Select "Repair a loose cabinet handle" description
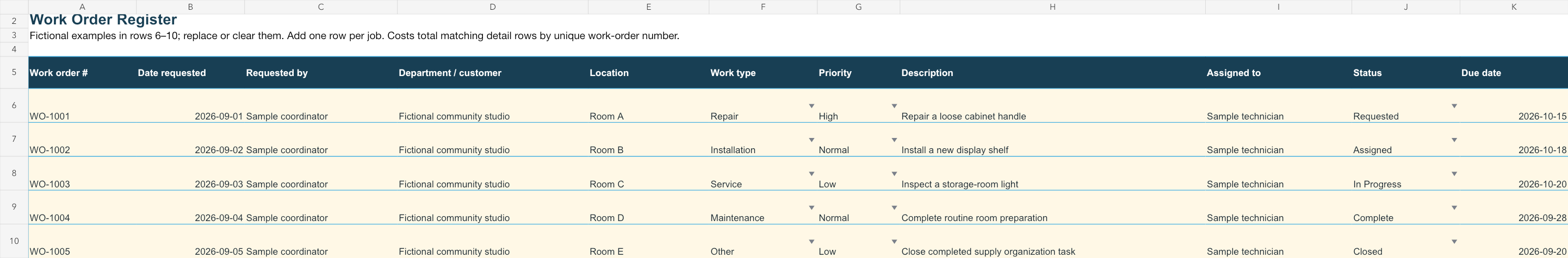This screenshot has height=258, width=1568. click(1052, 106)
